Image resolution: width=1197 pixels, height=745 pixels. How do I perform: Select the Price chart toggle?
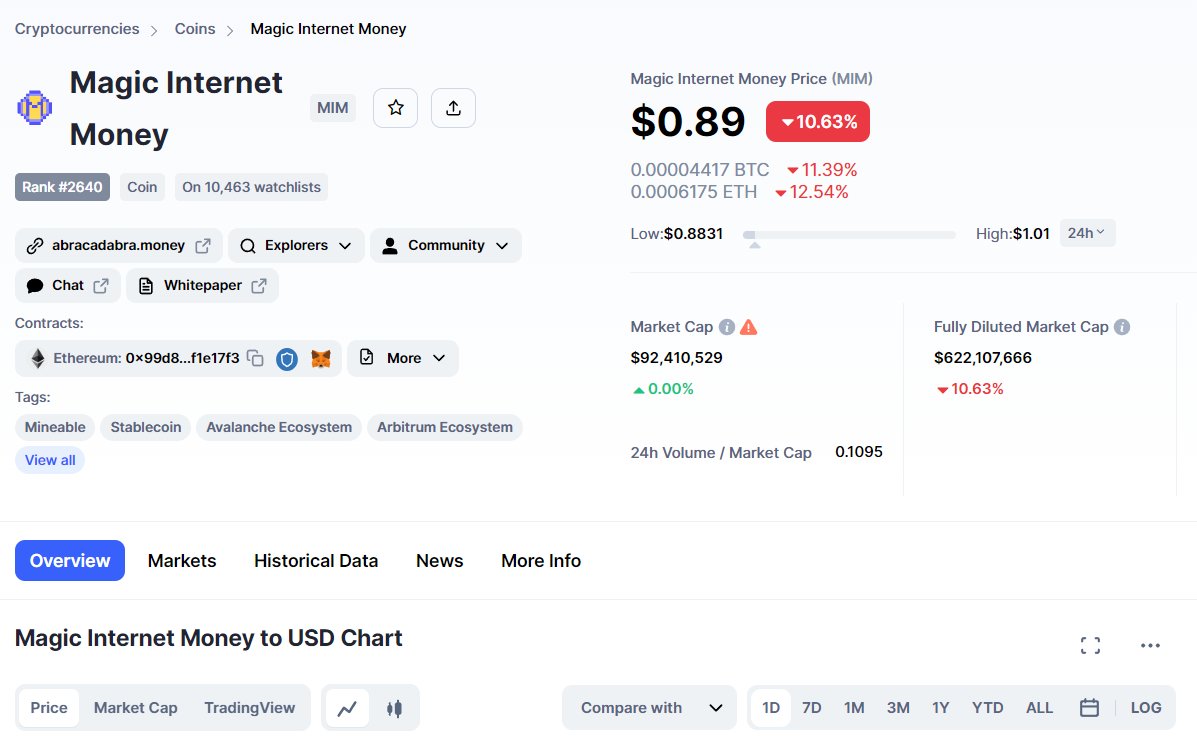(x=49, y=708)
